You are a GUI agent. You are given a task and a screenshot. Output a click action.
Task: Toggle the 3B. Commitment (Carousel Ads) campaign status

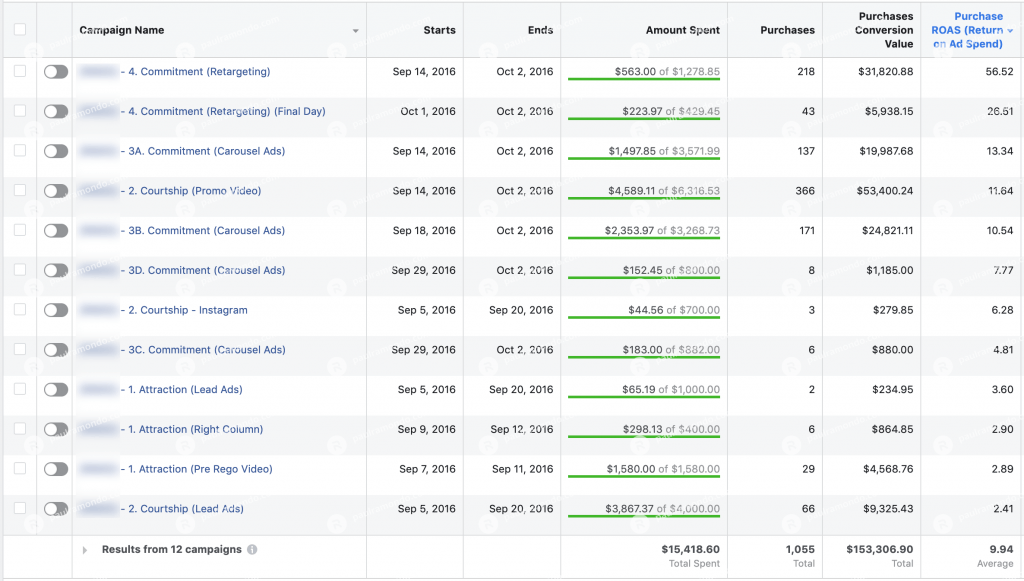pyautogui.click(x=56, y=231)
